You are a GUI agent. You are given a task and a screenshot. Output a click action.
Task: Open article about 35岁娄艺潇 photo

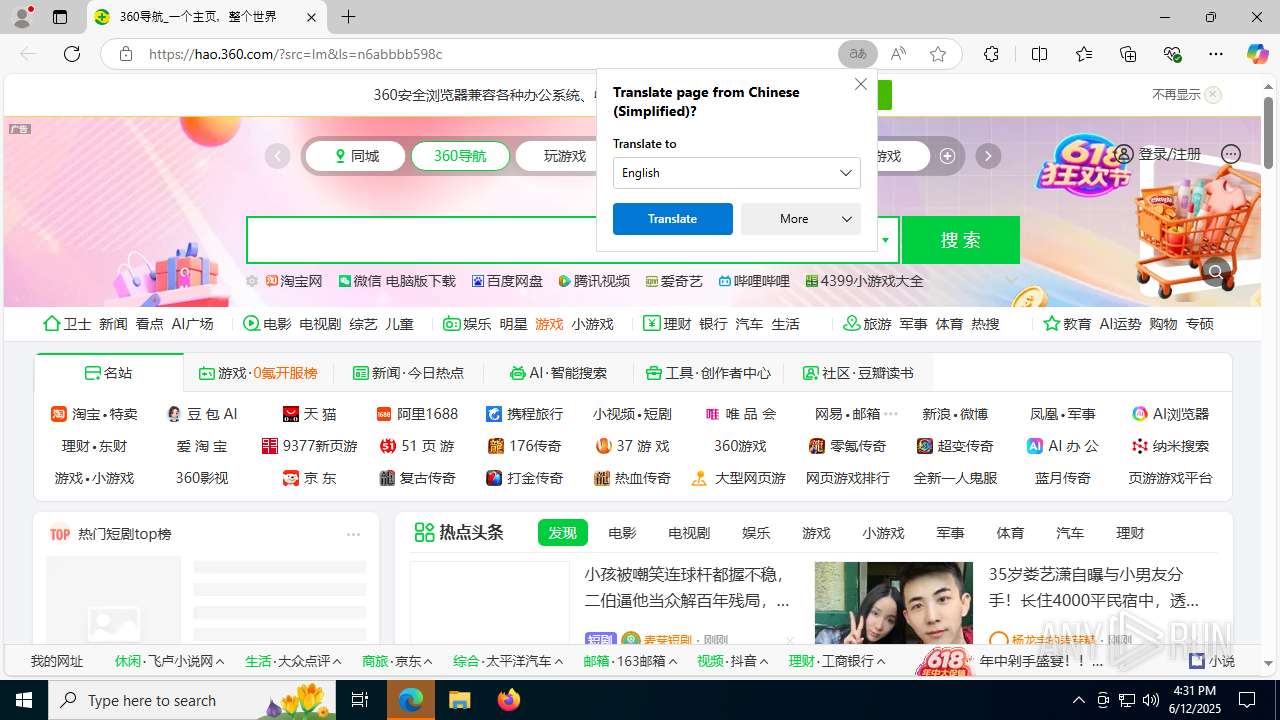(x=893, y=603)
